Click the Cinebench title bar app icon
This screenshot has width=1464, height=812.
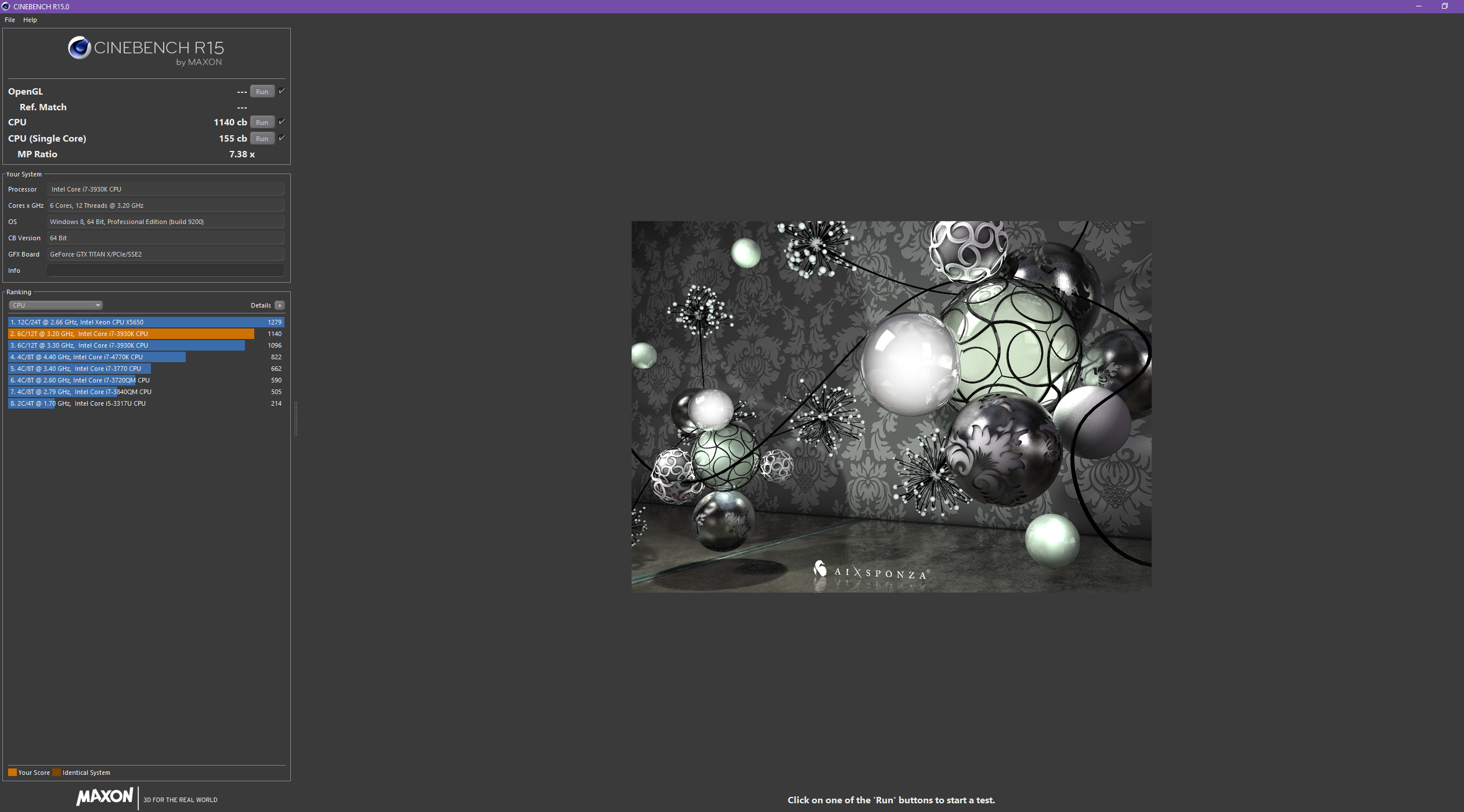[6, 6]
